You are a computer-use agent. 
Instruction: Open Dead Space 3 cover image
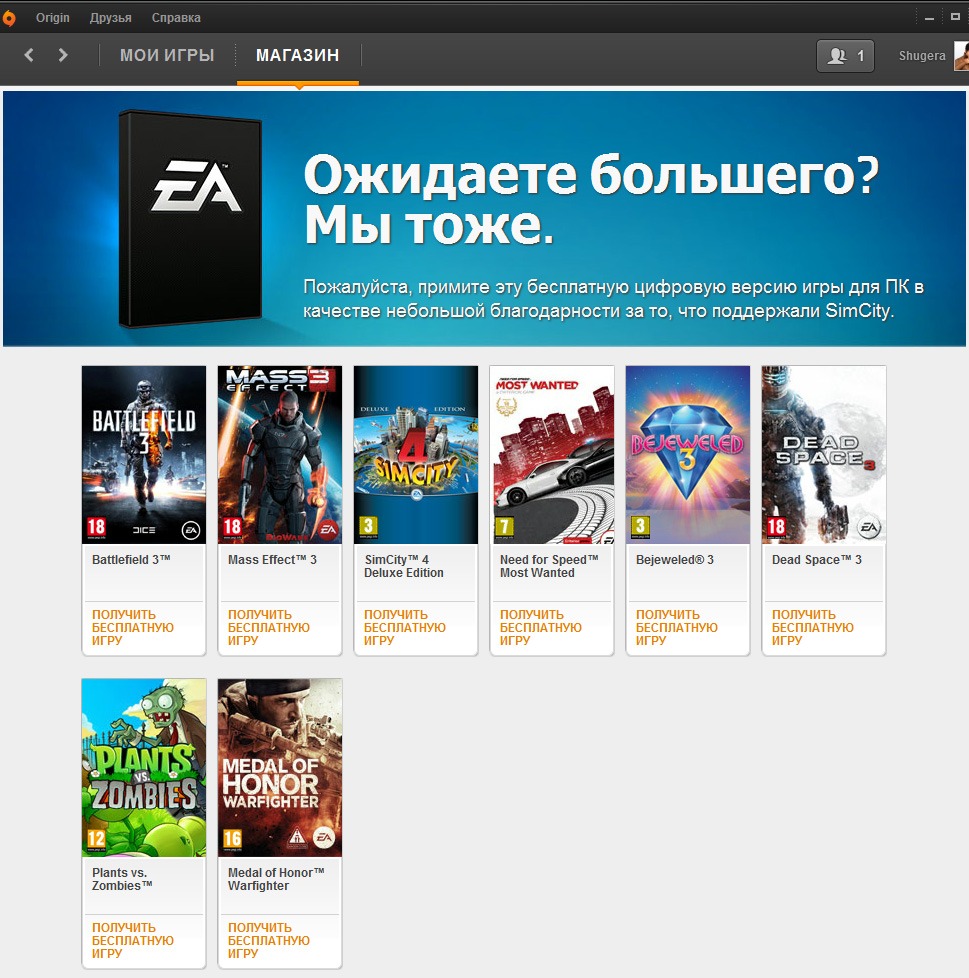(824, 455)
